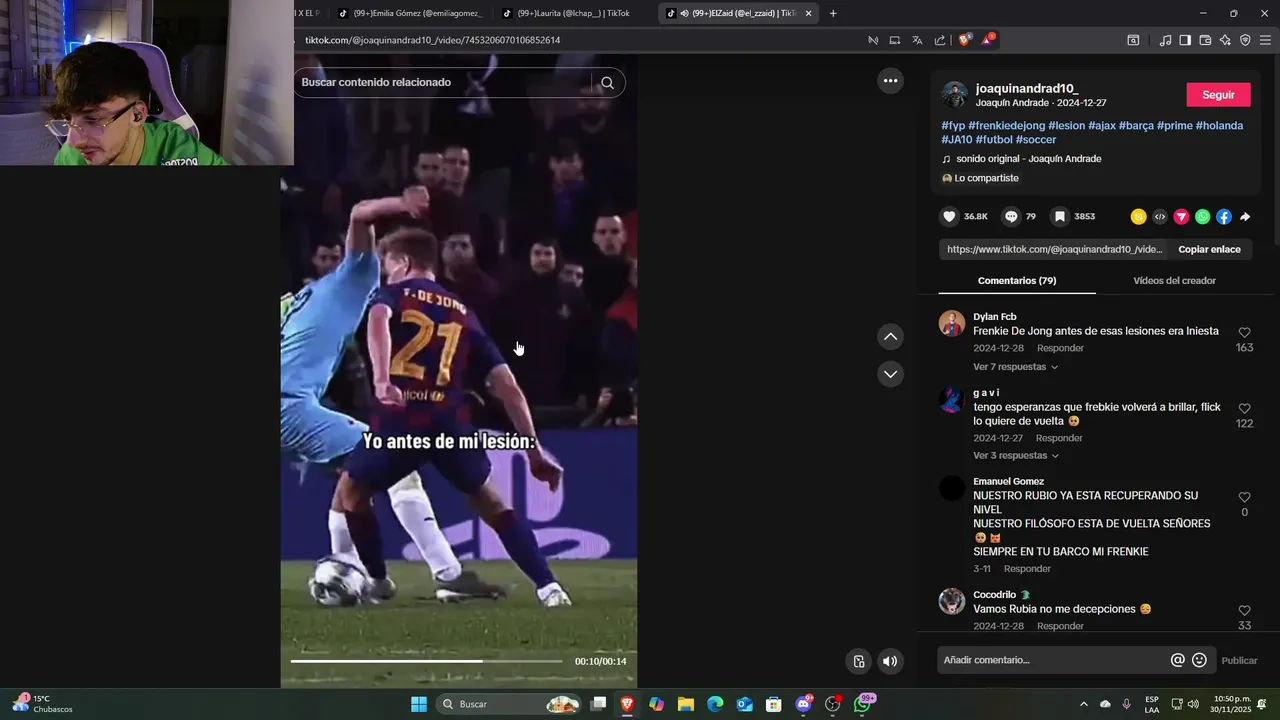Open the emoji picker in comment box
This screenshot has height=720, width=1280.
coord(1199,660)
